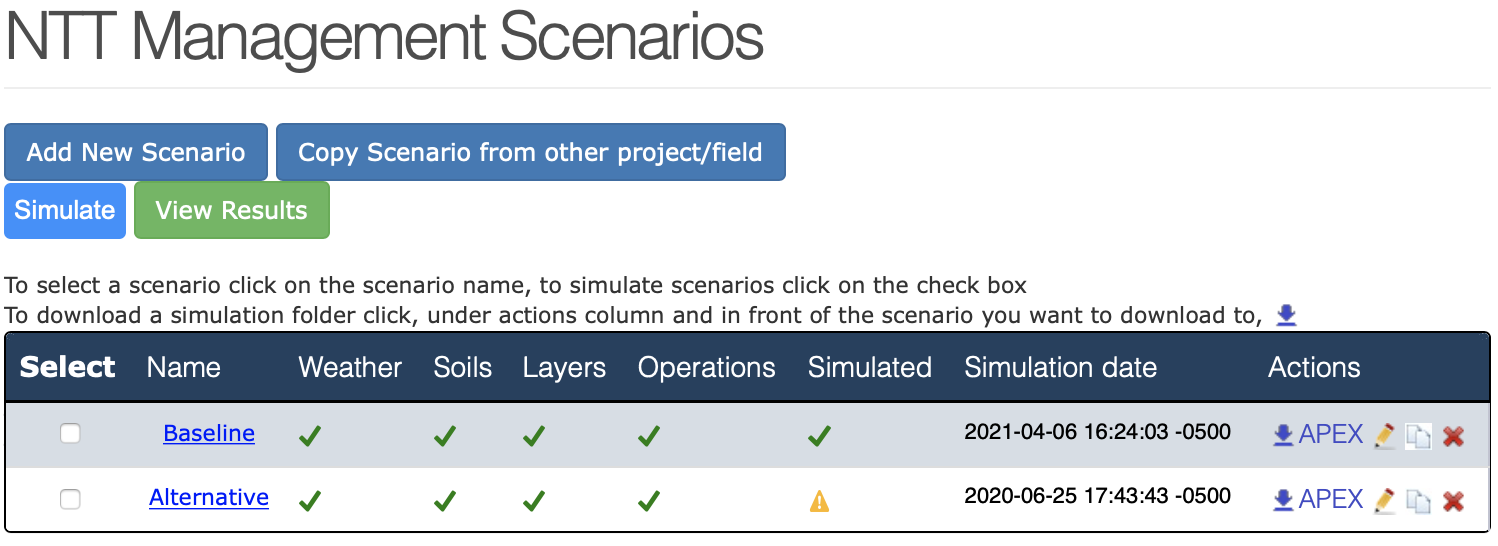Copy the Baseline scenario with the duplicate icon
The height and width of the screenshot is (546, 1498).
coord(1418,436)
